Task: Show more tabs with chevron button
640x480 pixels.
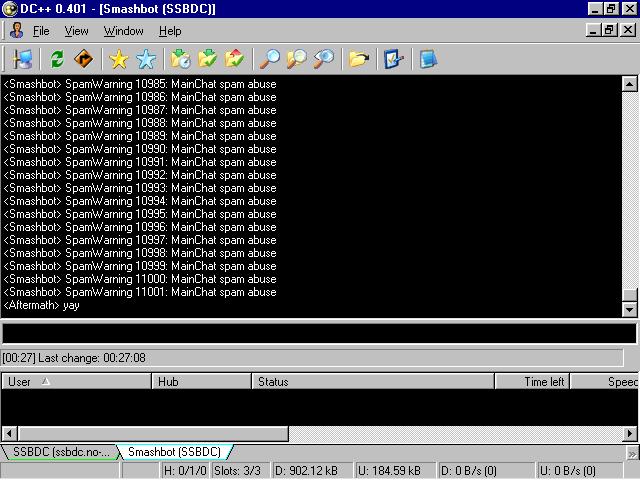Action: 632,453
